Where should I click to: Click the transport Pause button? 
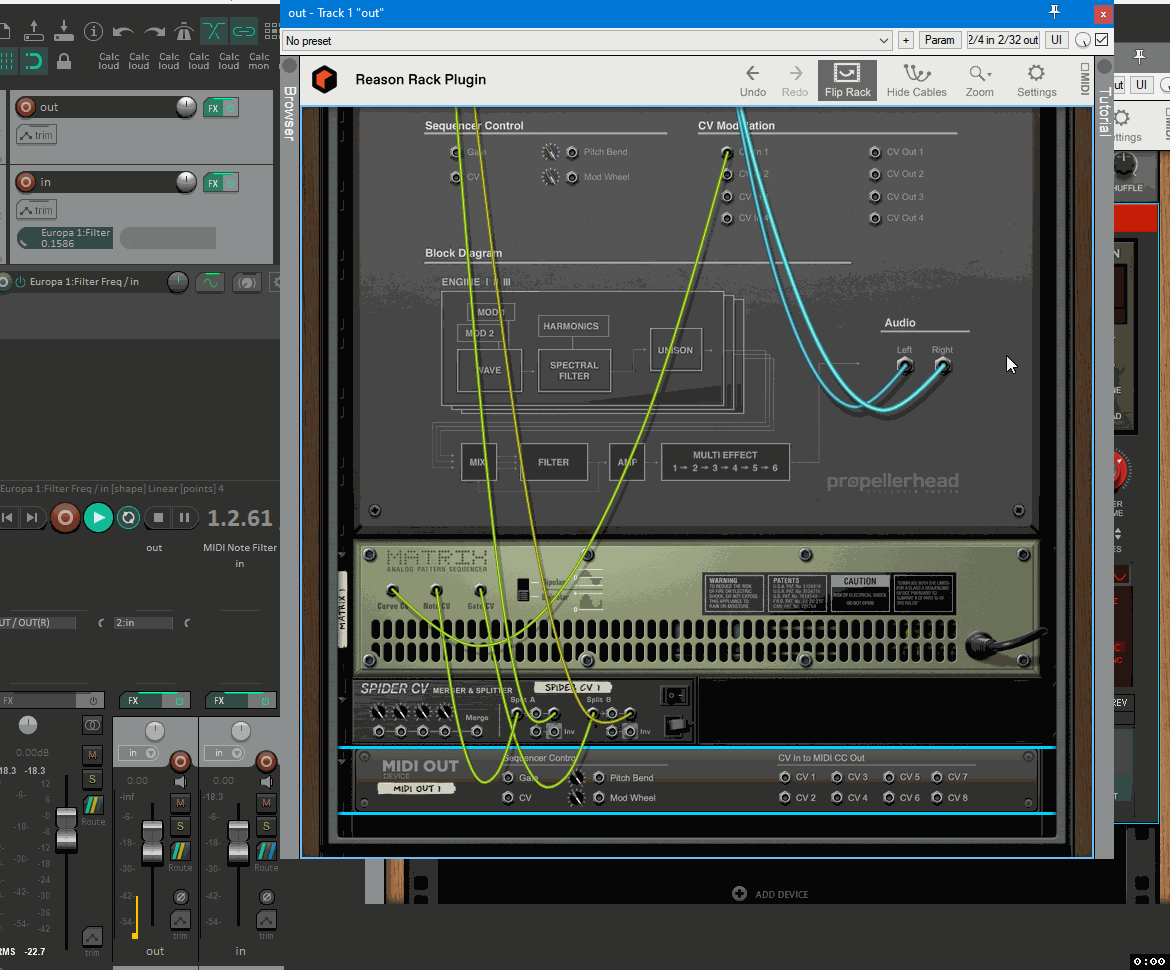(x=184, y=517)
